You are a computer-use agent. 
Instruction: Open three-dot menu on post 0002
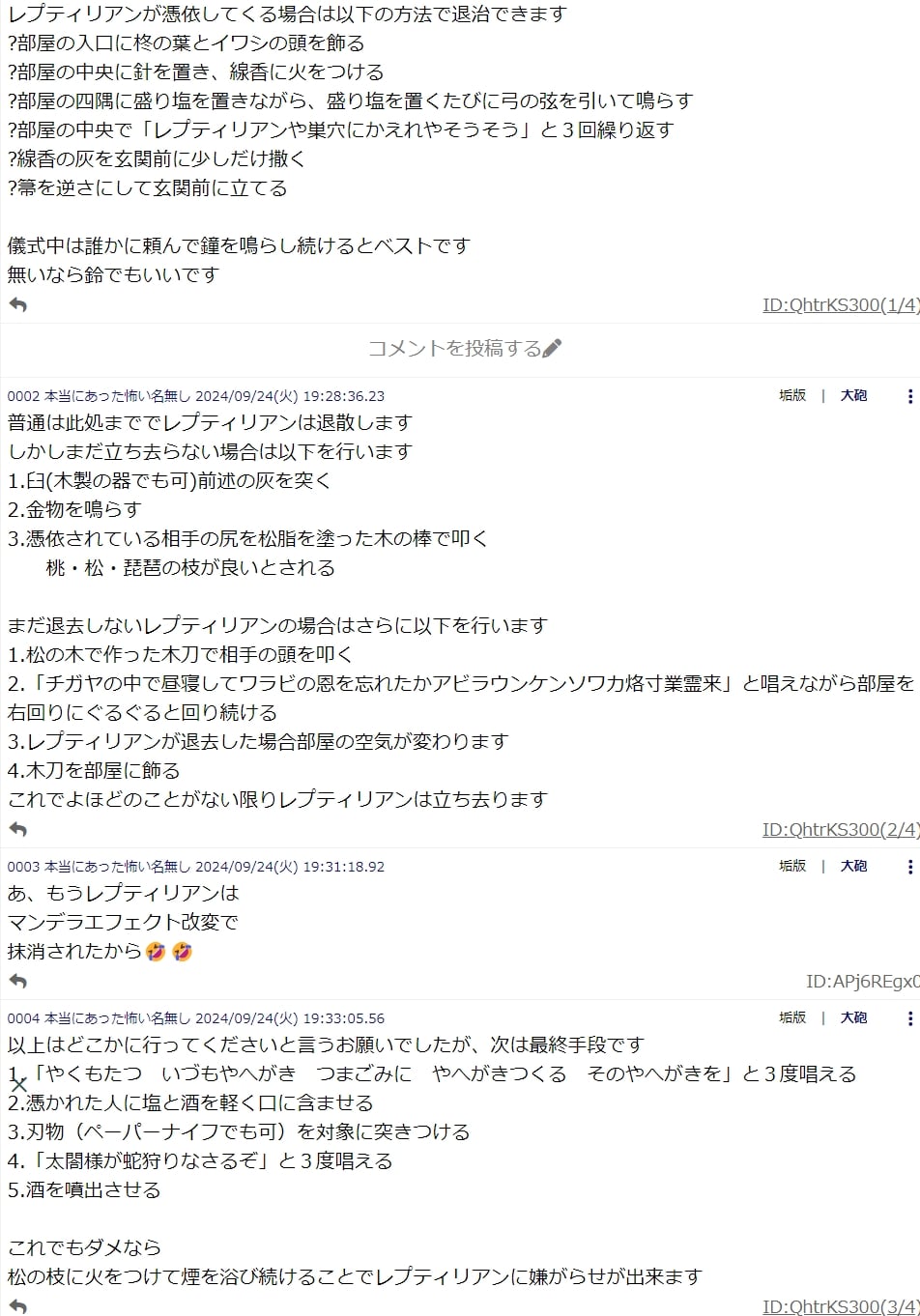click(x=909, y=395)
